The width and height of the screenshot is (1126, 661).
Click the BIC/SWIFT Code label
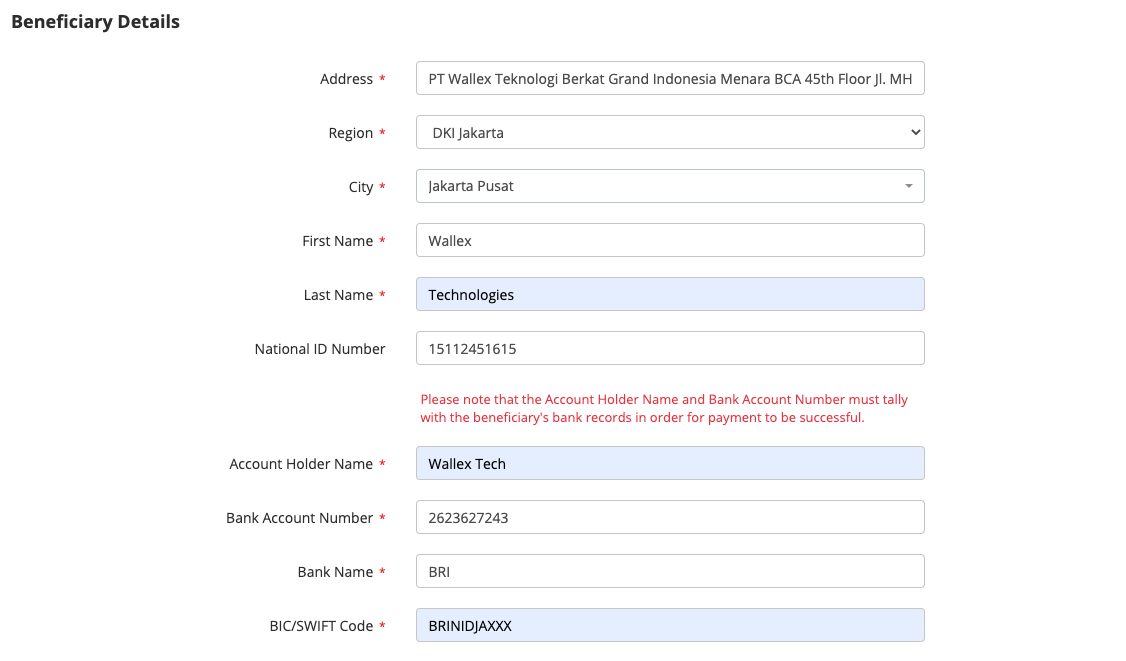tap(321, 626)
